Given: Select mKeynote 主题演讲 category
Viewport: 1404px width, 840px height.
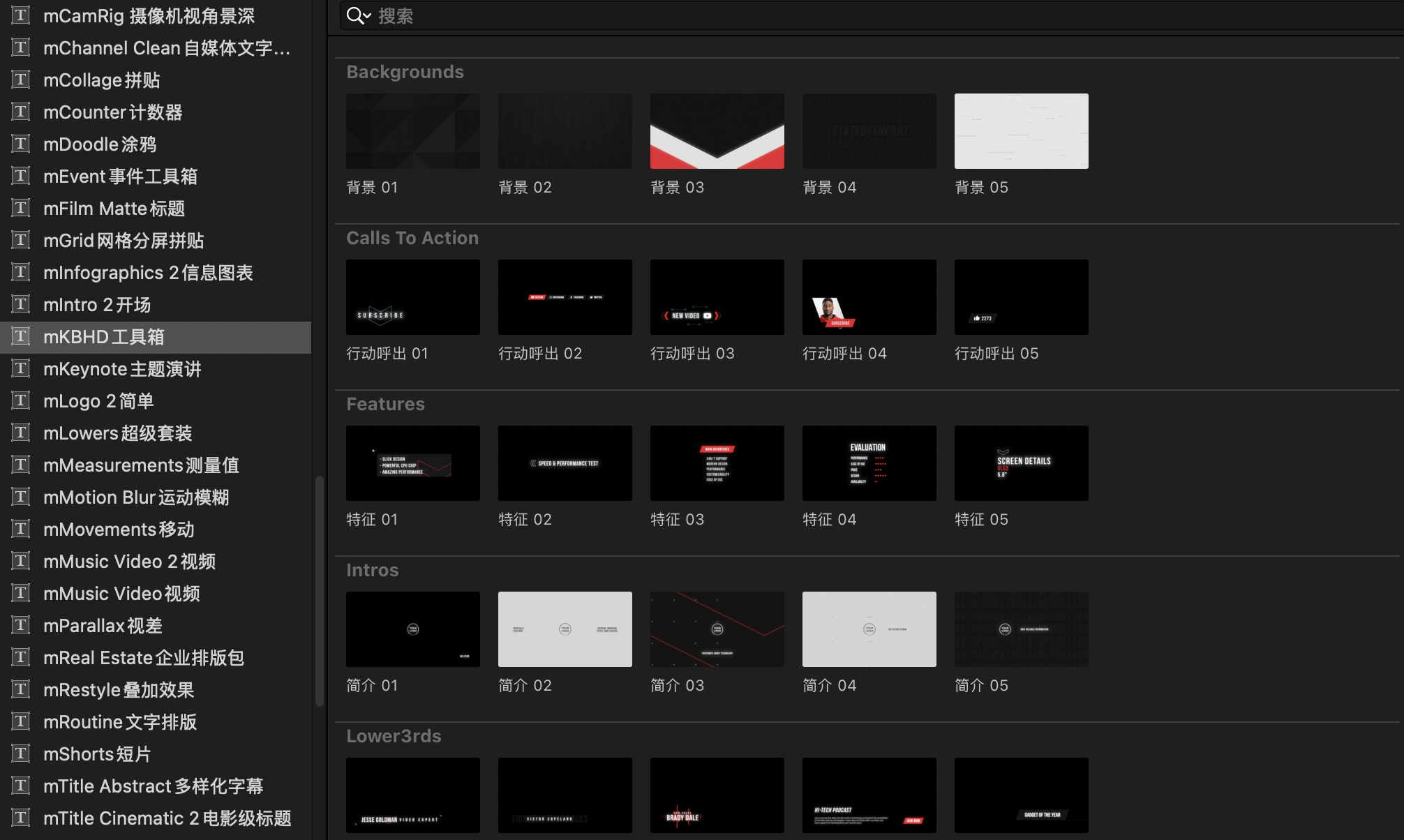Looking at the screenshot, I should tap(156, 368).
